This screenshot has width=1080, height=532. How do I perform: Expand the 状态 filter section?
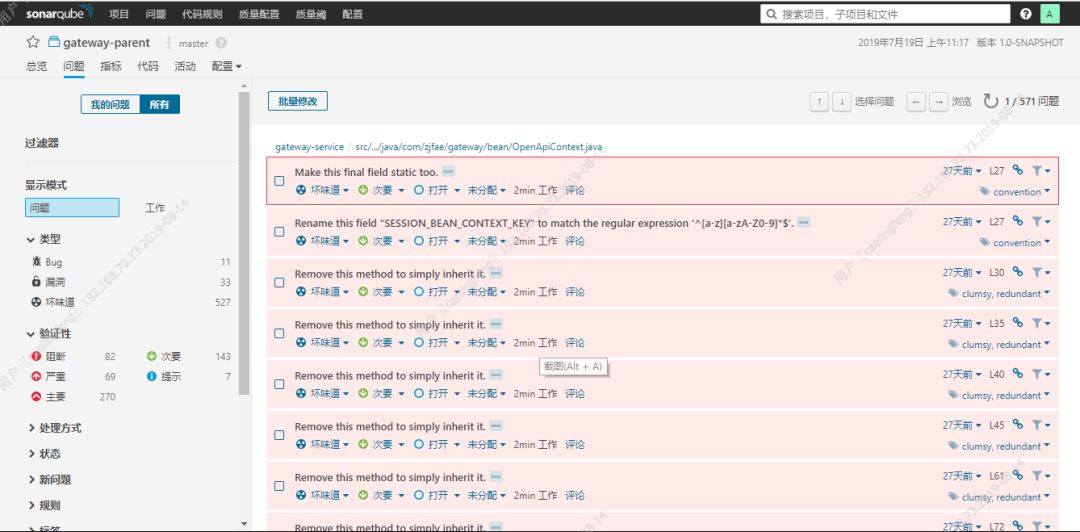44,453
